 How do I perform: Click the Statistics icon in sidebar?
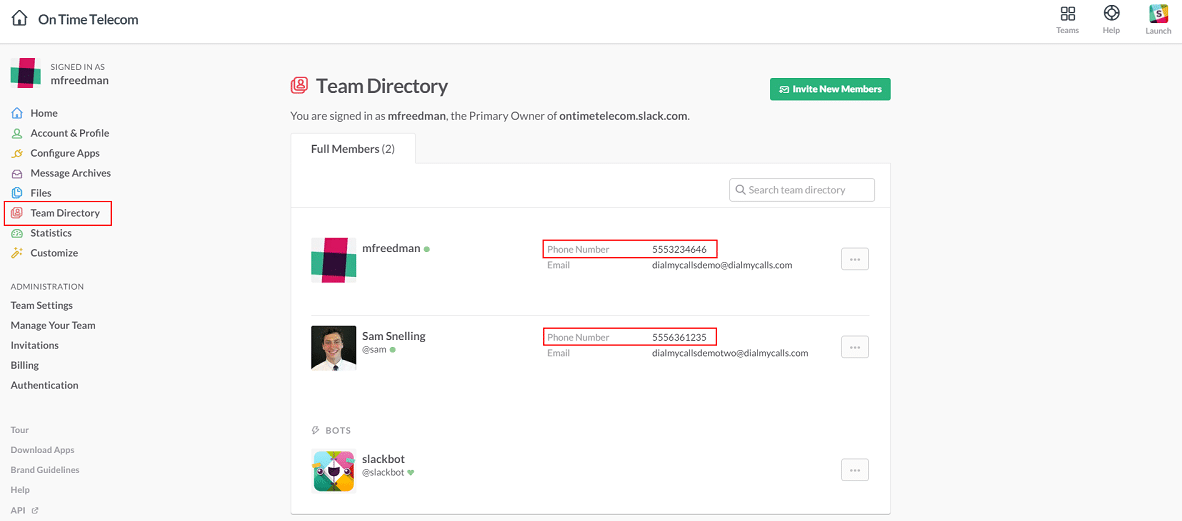coord(17,233)
